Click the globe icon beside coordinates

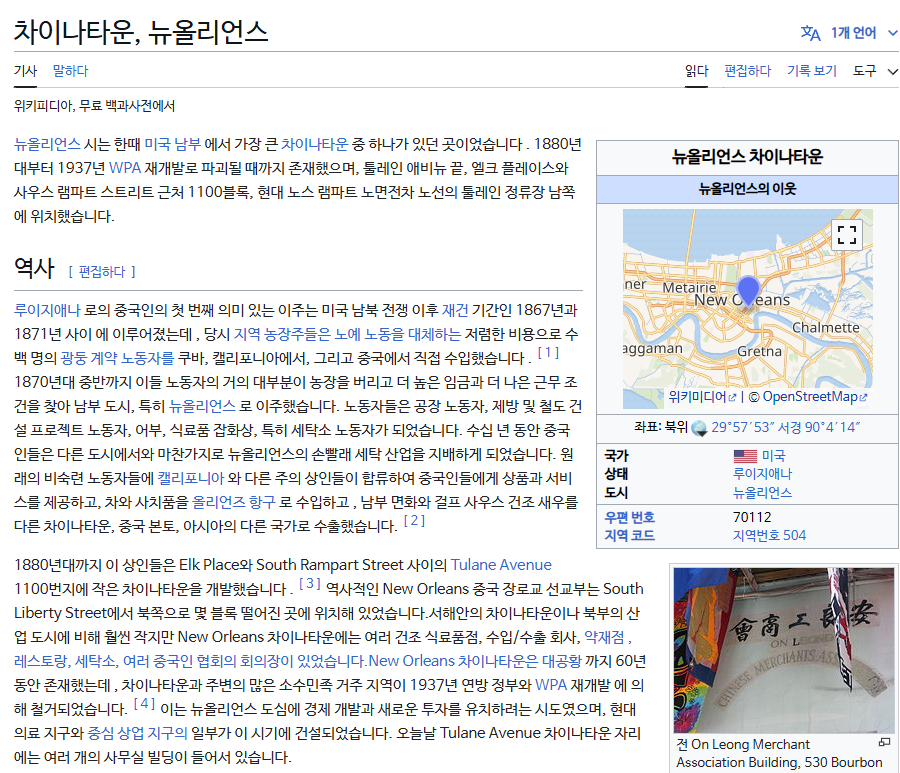pyautogui.click(x=699, y=427)
